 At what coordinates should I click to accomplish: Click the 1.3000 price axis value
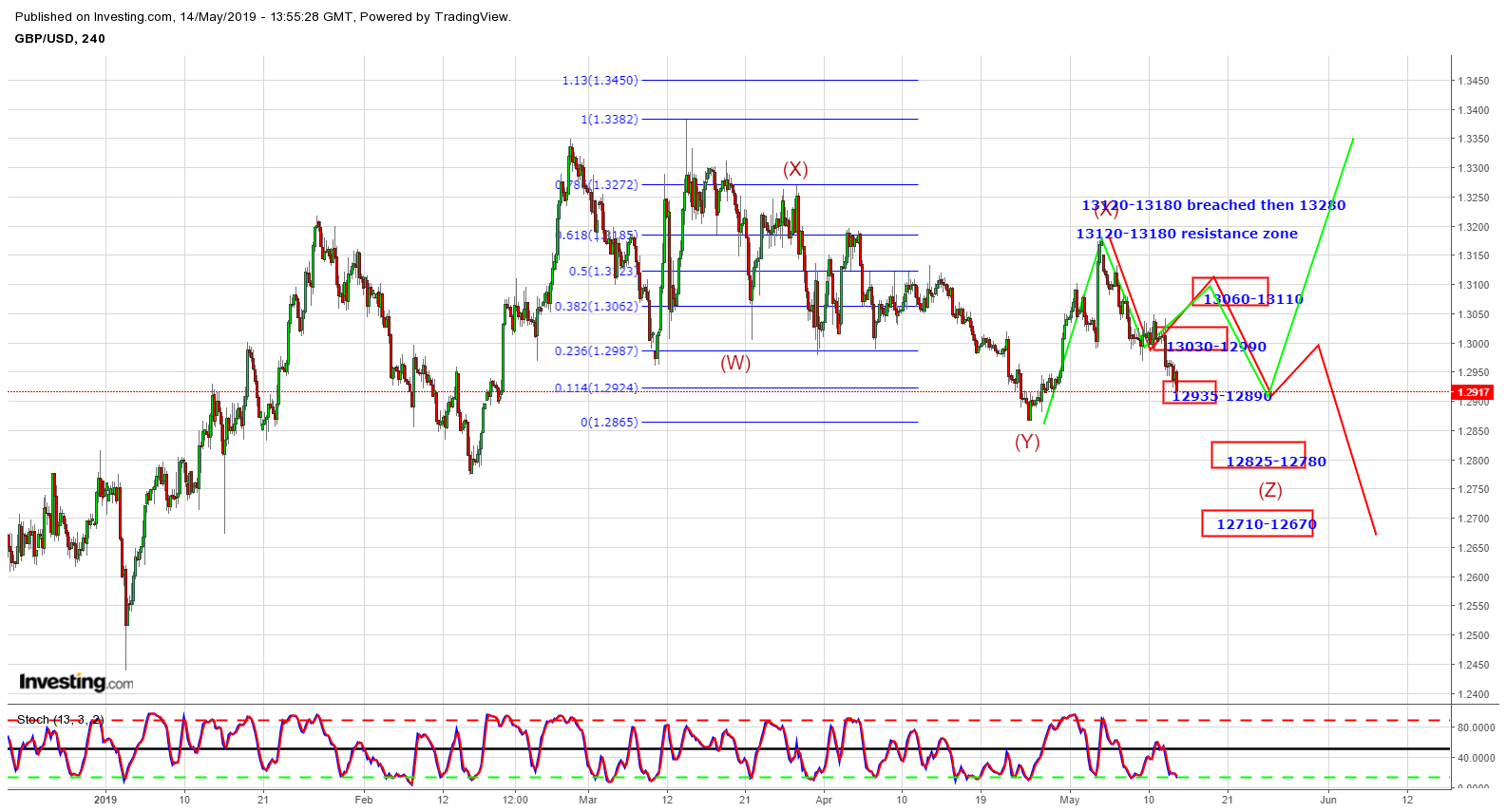[1474, 344]
